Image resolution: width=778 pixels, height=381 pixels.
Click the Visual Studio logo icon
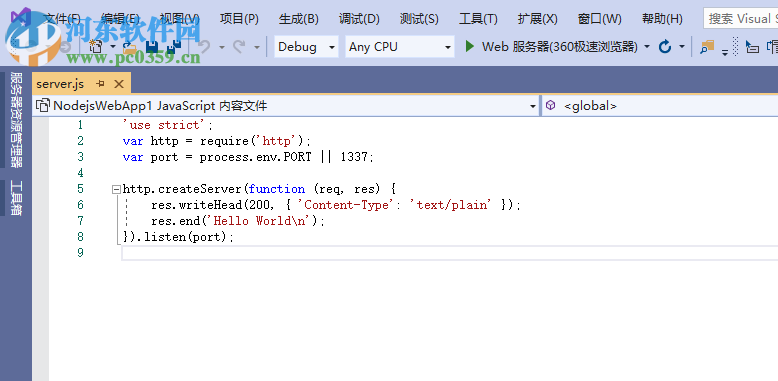[x=20, y=18]
